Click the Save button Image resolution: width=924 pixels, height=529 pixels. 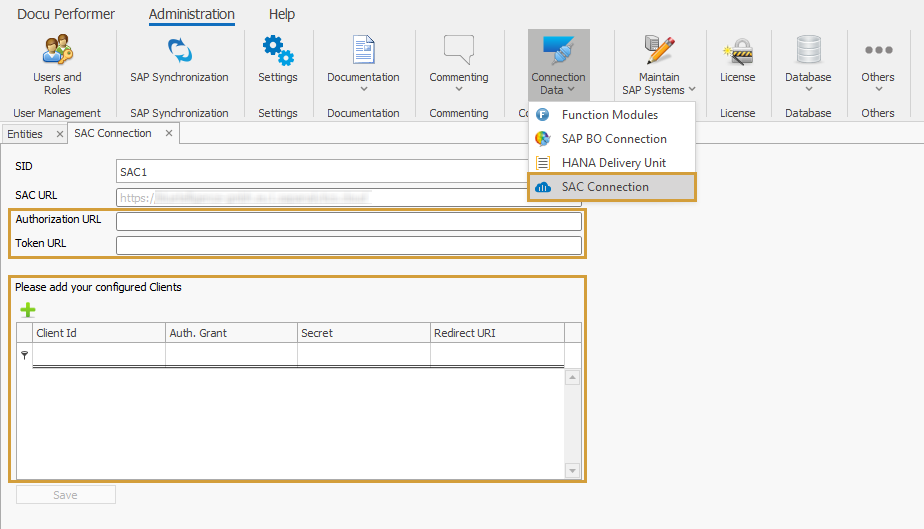[x=65, y=495]
